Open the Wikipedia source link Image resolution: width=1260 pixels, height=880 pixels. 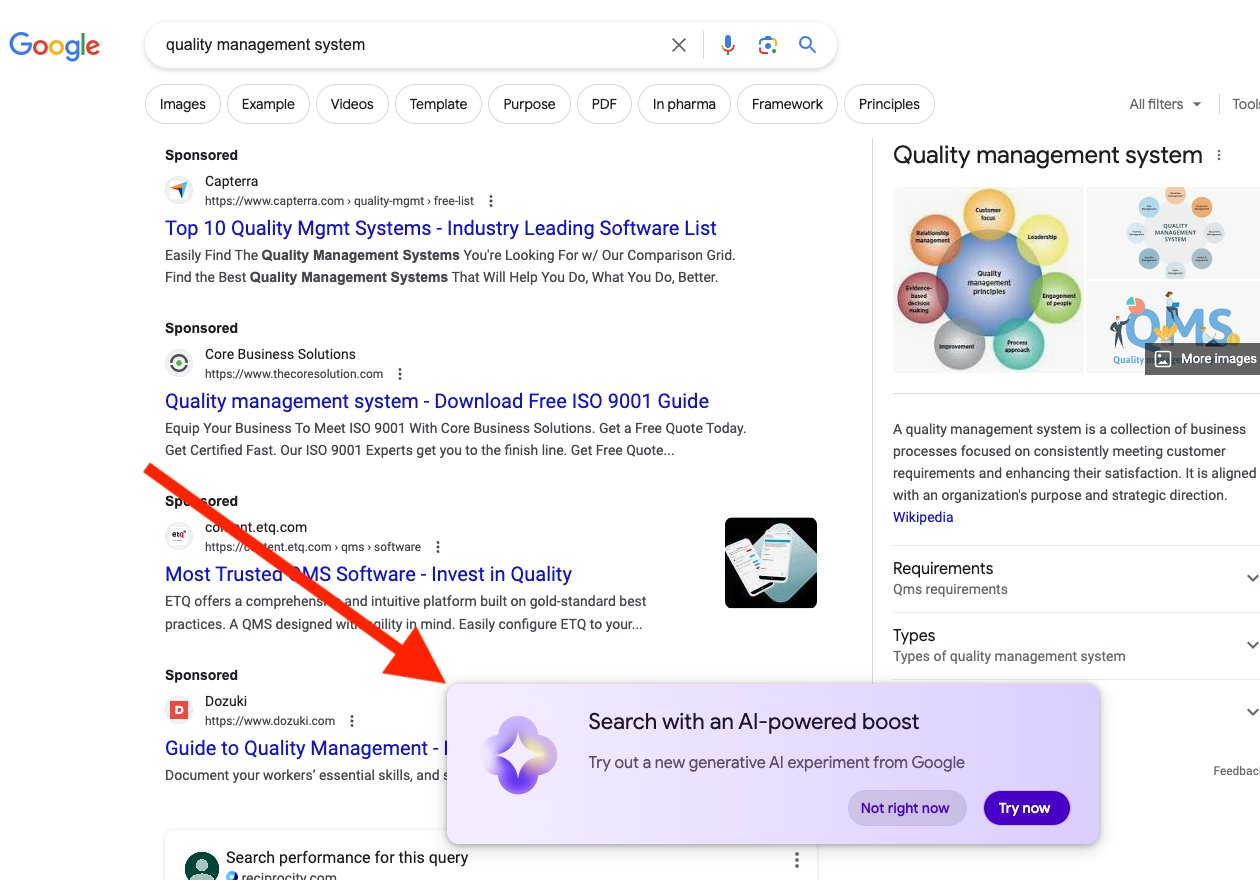point(923,517)
